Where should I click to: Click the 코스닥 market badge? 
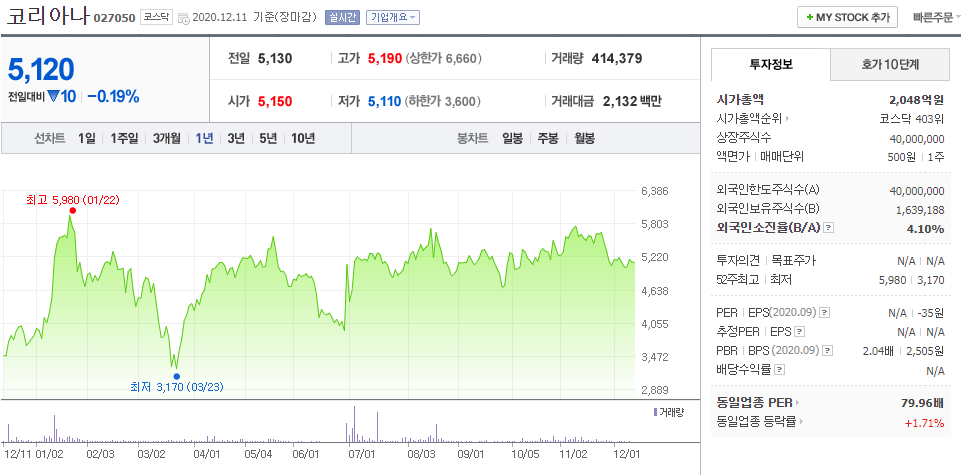[156, 18]
